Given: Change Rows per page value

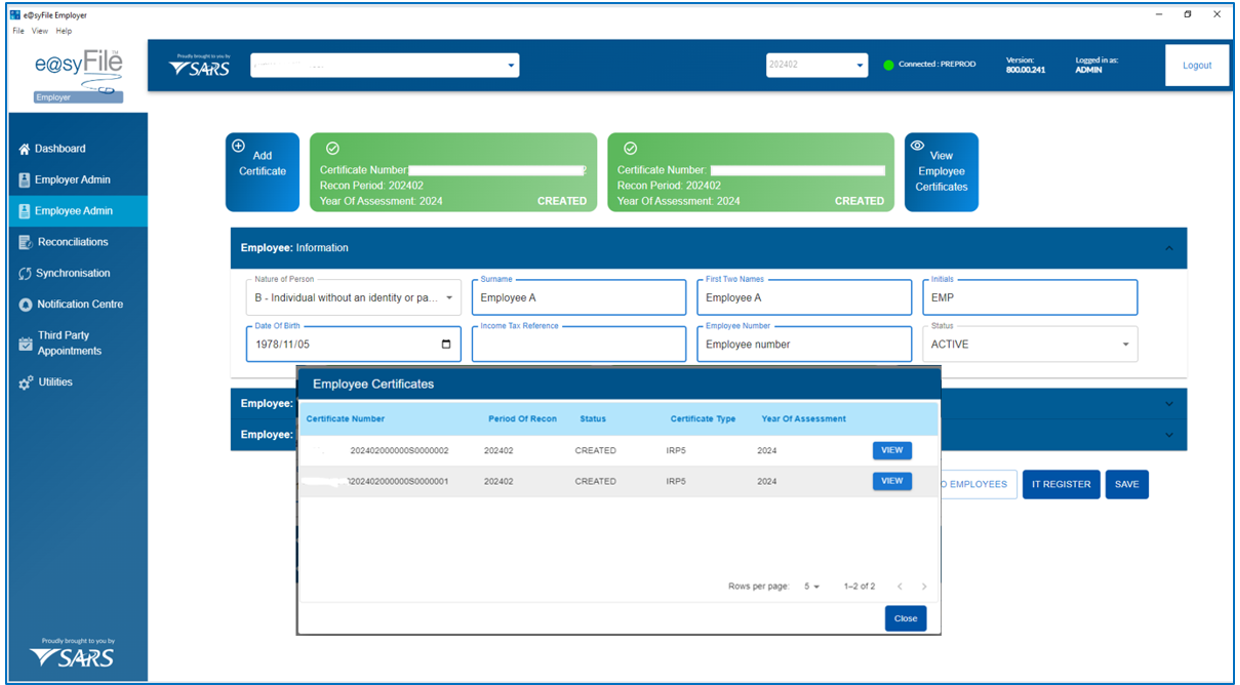Looking at the screenshot, I should (x=811, y=587).
